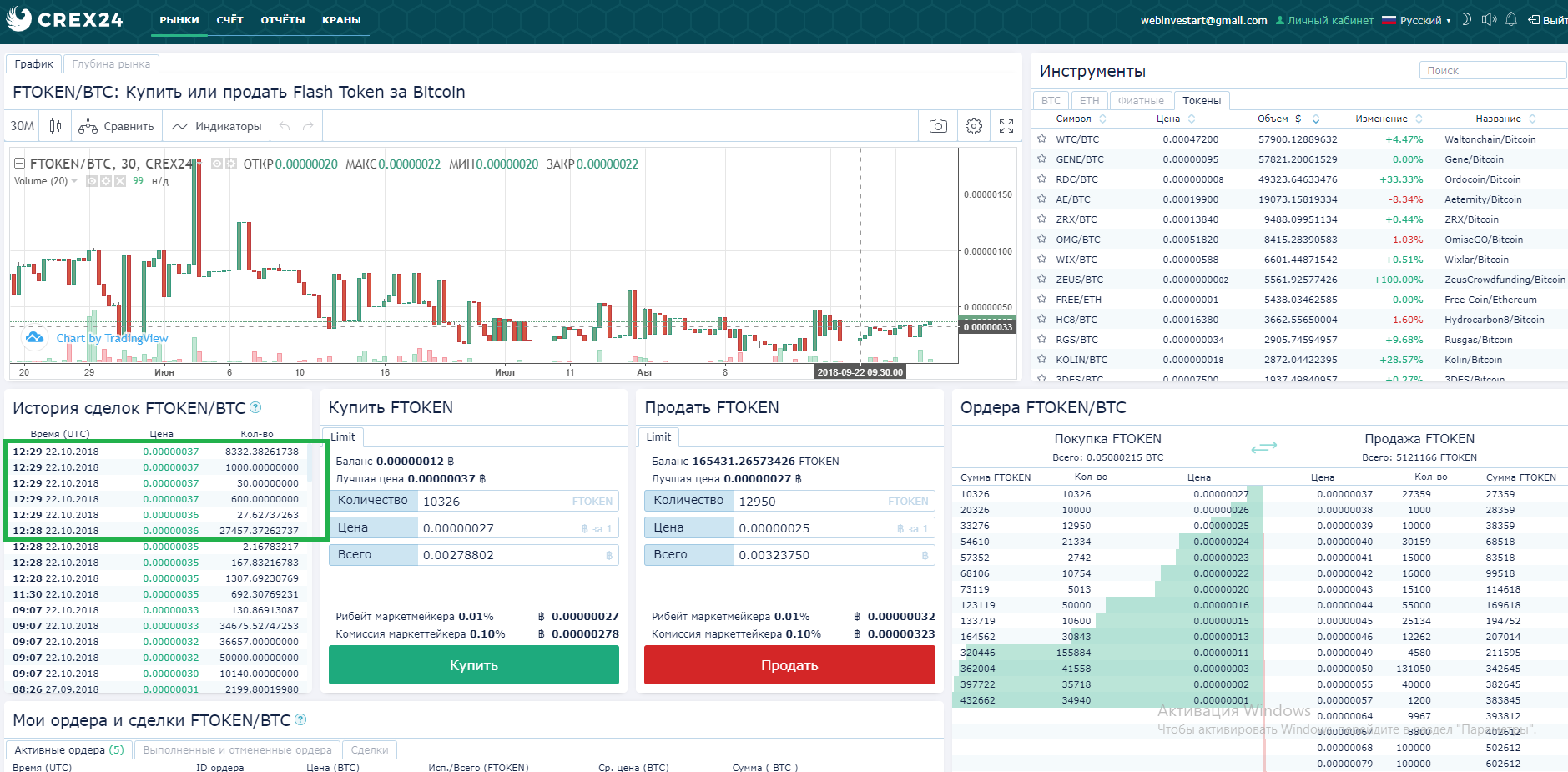The image size is (1568, 772).
Task: Hide FTOKEN/BTC series via eye icon
Action: 217,164
